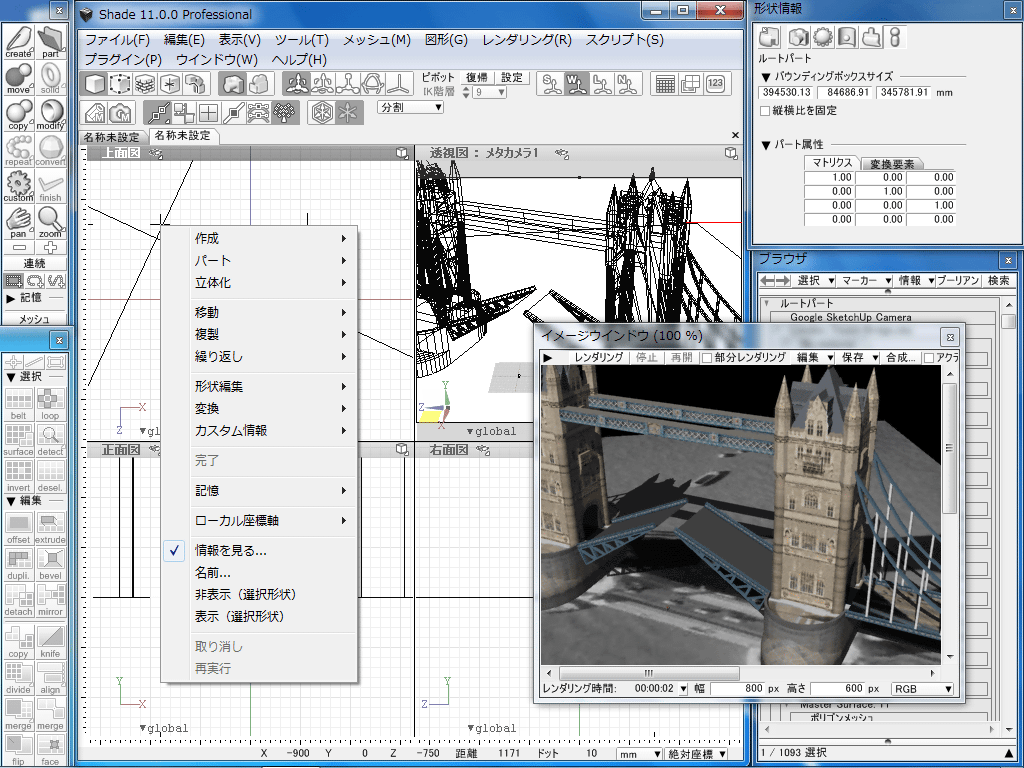Step the IK階層 spinner arrows
Viewport: 1024px width, 768px height.
tap(466, 93)
